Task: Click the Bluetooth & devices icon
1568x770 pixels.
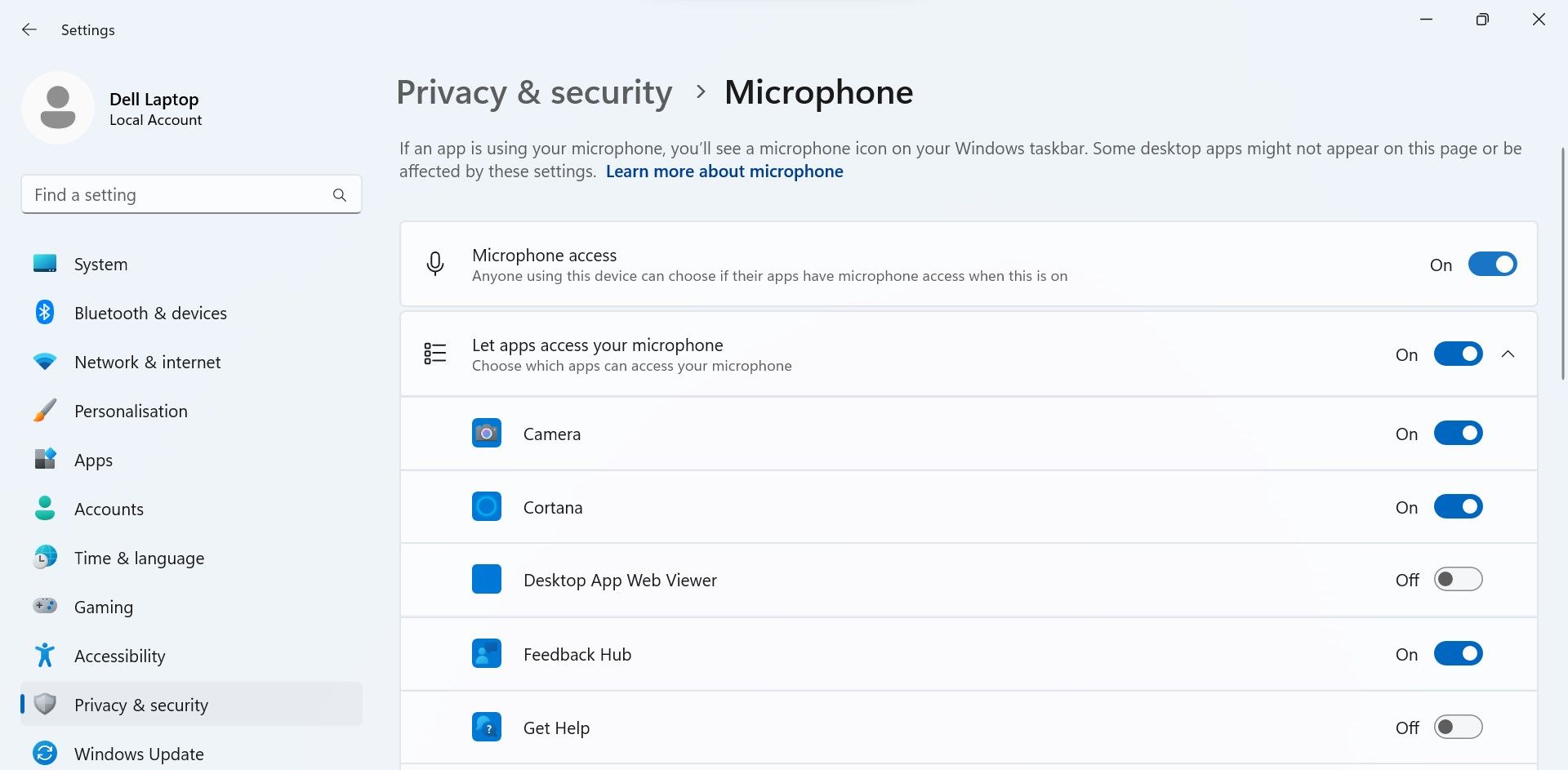Action: click(x=45, y=313)
